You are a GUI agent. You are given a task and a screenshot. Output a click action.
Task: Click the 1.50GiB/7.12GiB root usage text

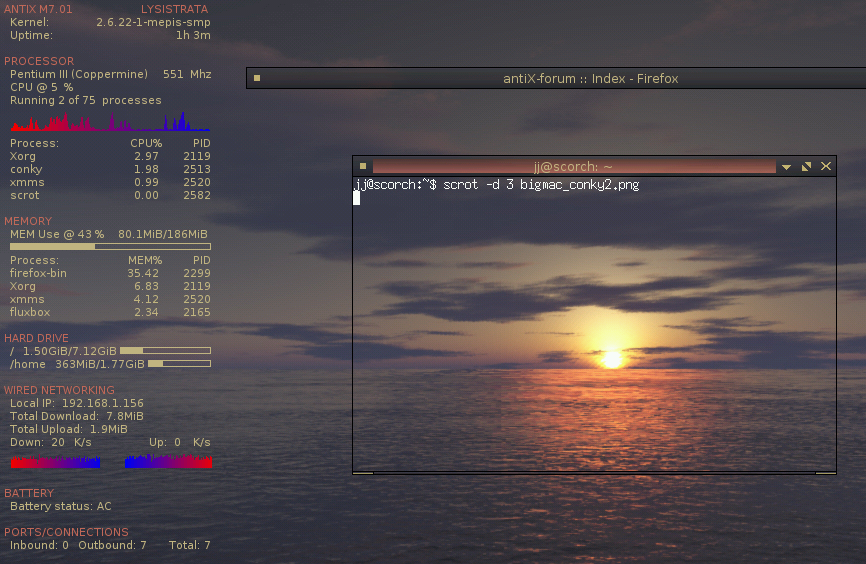tap(70, 351)
